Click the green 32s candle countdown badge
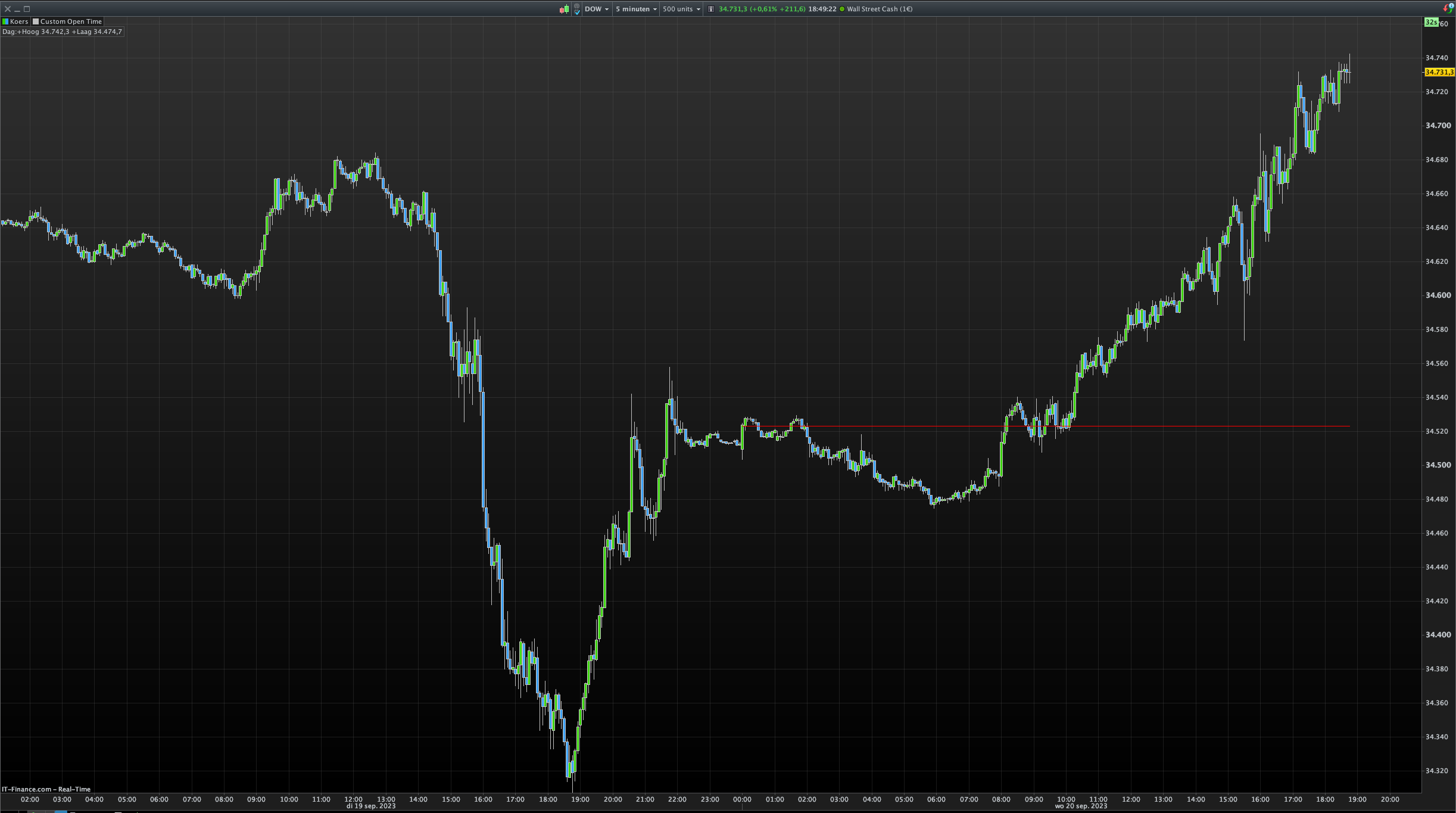The height and width of the screenshot is (813, 1456). point(1431,22)
